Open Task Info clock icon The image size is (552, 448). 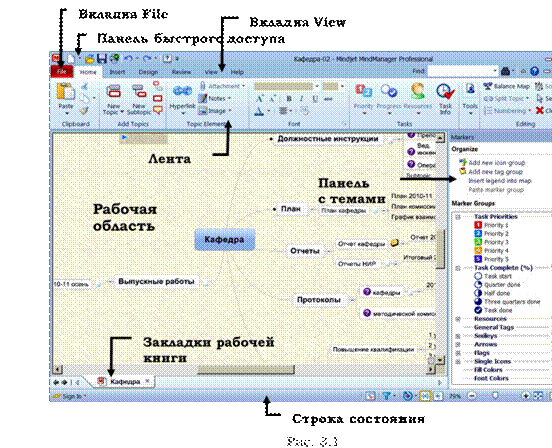pyautogui.click(x=445, y=92)
